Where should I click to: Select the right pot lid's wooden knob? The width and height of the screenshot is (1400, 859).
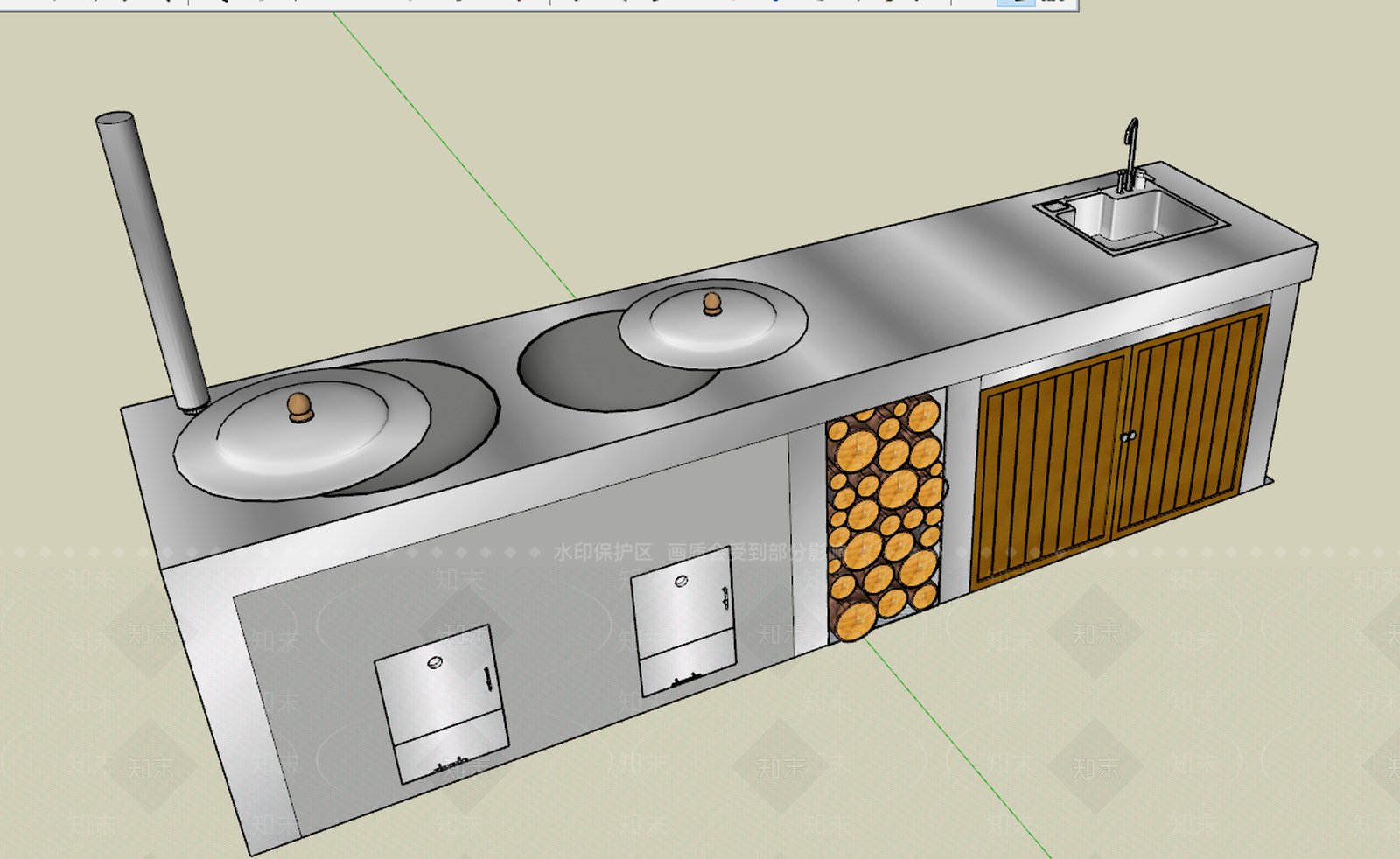(x=712, y=304)
